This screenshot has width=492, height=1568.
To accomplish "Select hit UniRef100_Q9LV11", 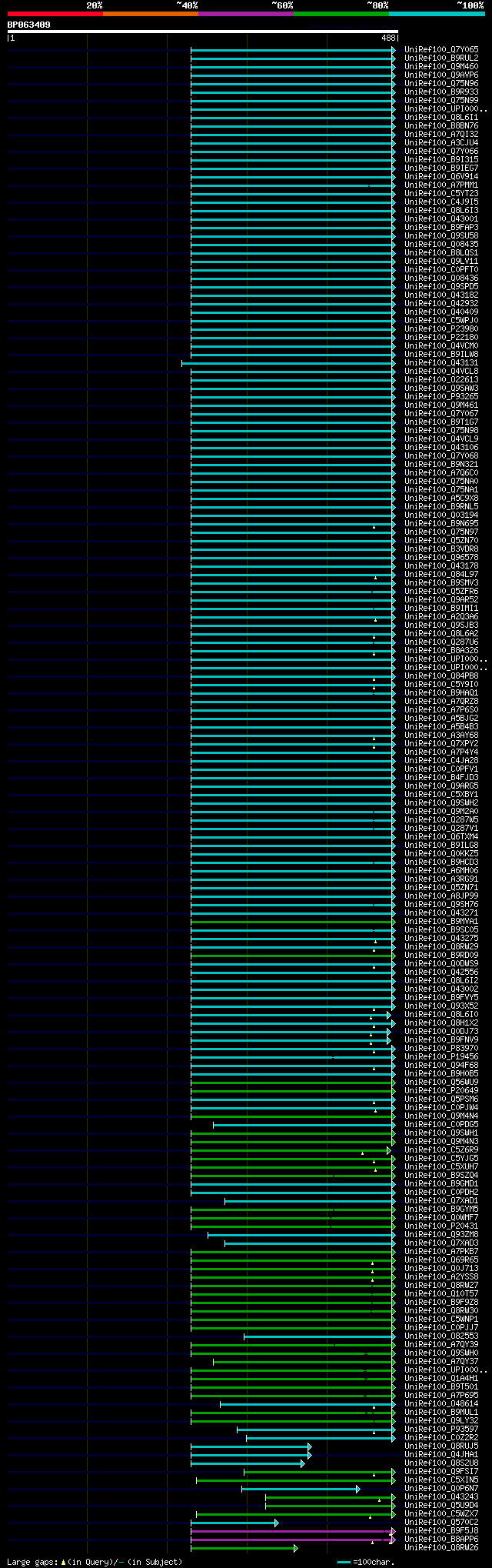I will pos(441,261).
